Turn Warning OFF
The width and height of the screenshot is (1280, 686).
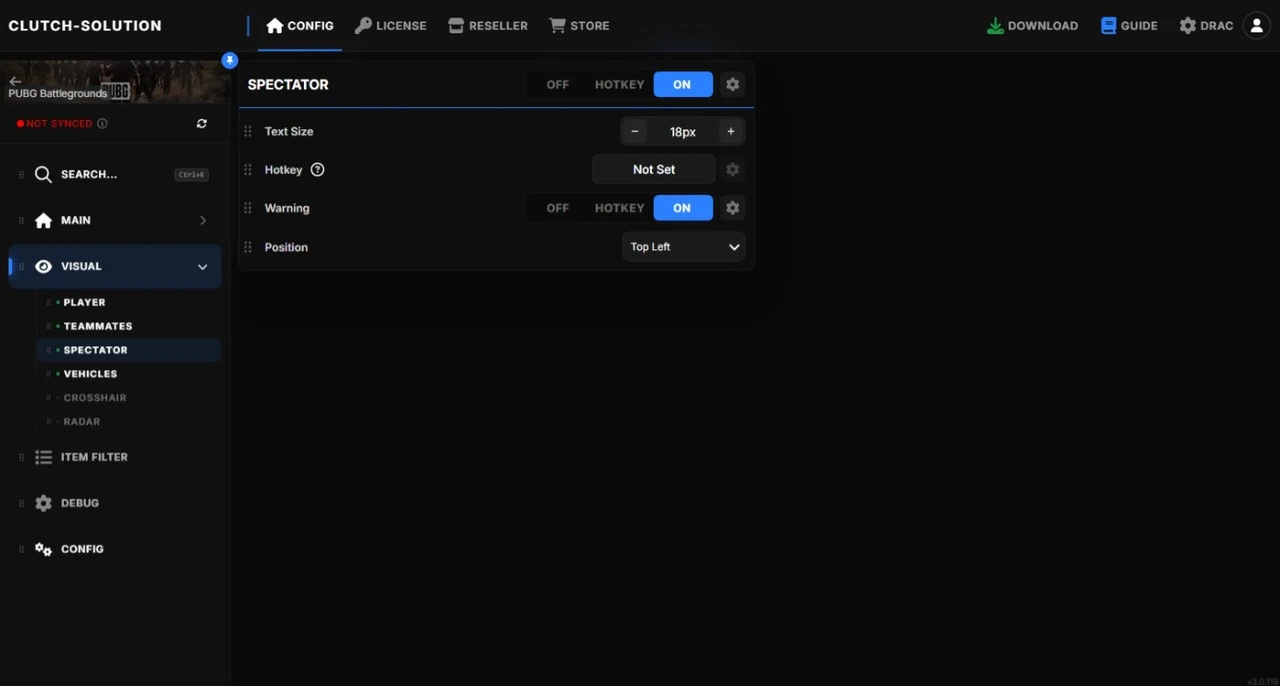pyautogui.click(x=558, y=208)
